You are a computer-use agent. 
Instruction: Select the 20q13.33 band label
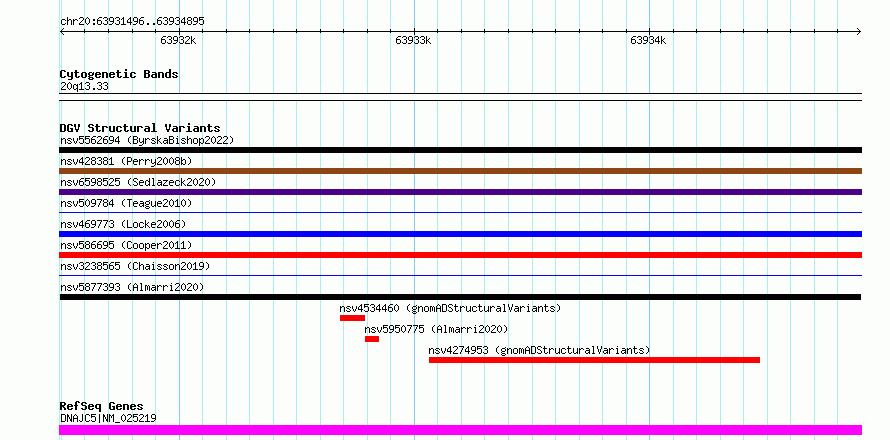[x=85, y=87]
